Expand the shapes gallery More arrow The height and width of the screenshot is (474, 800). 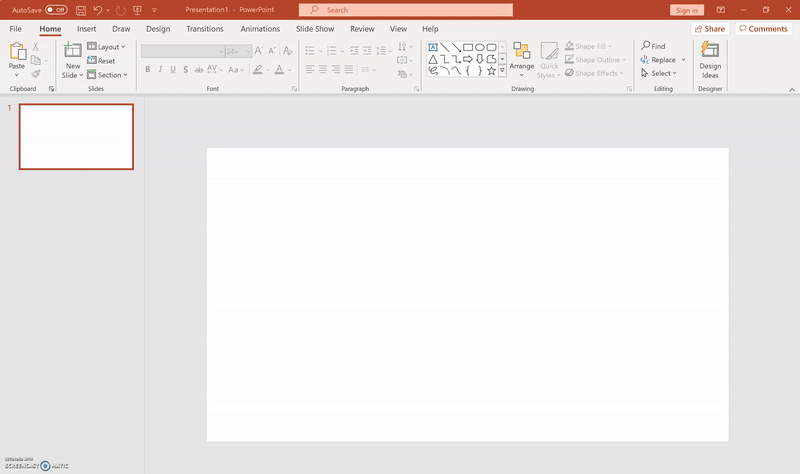coord(502,71)
